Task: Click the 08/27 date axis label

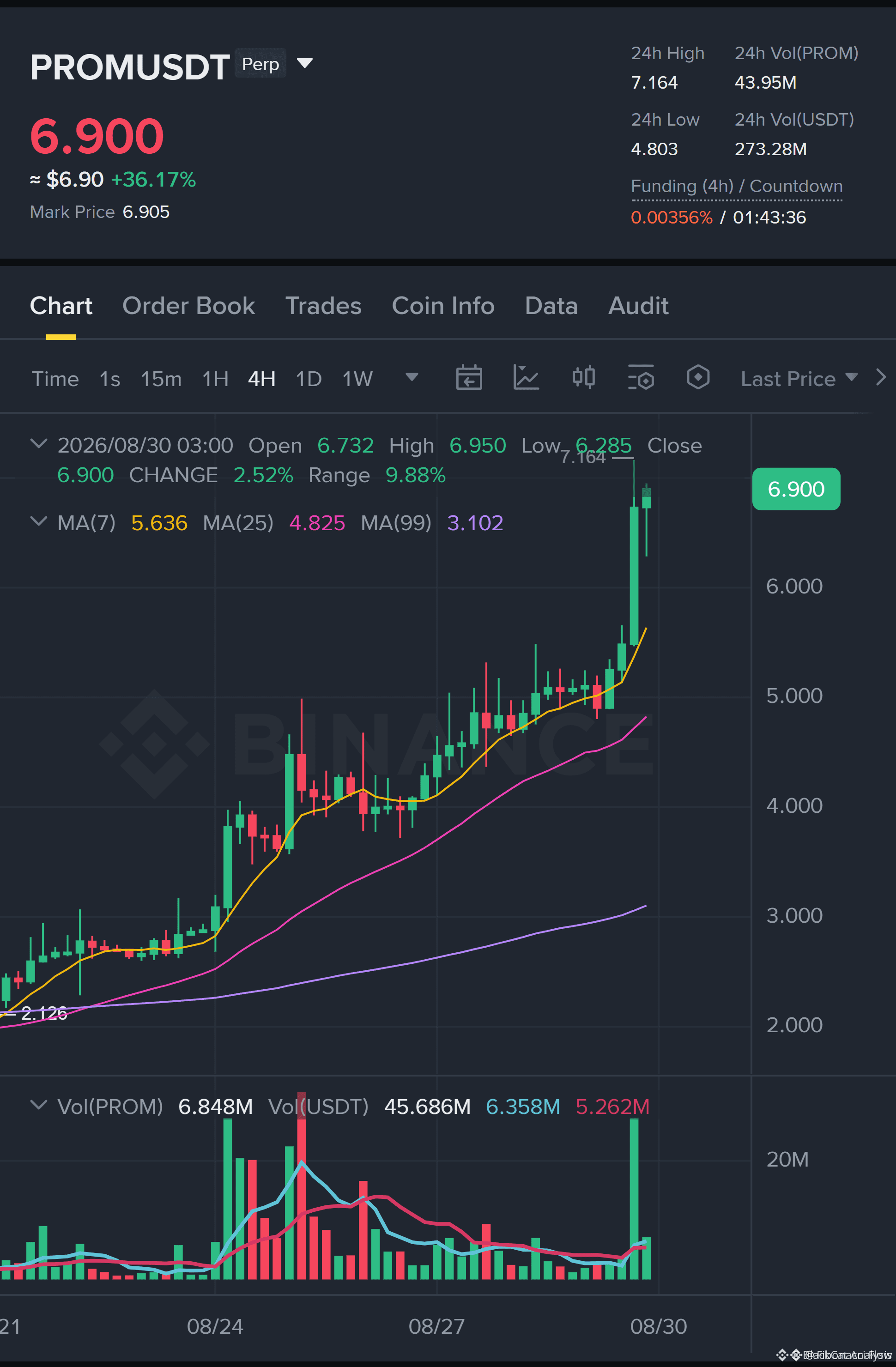Action: coord(436,1326)
